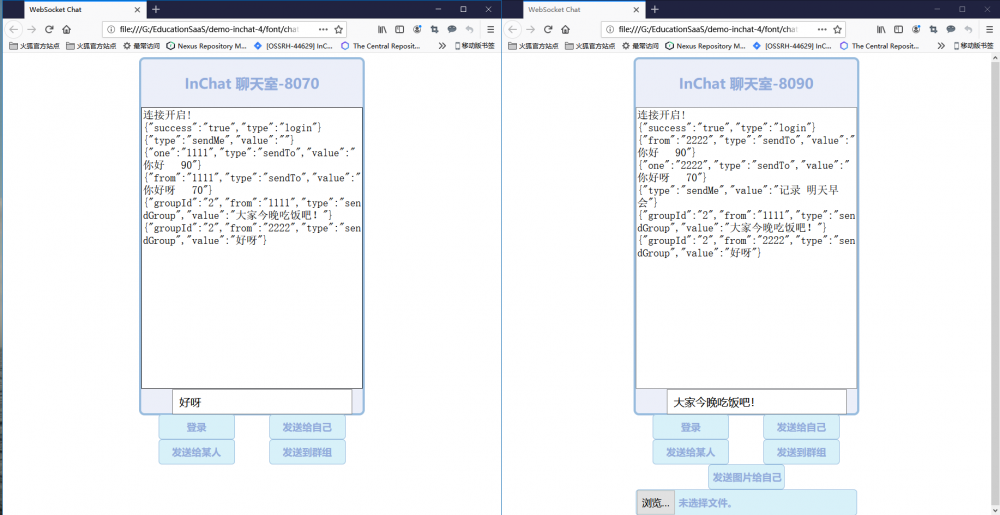Open 最常访问 bookmark in right window

click(x=640, y=46)
